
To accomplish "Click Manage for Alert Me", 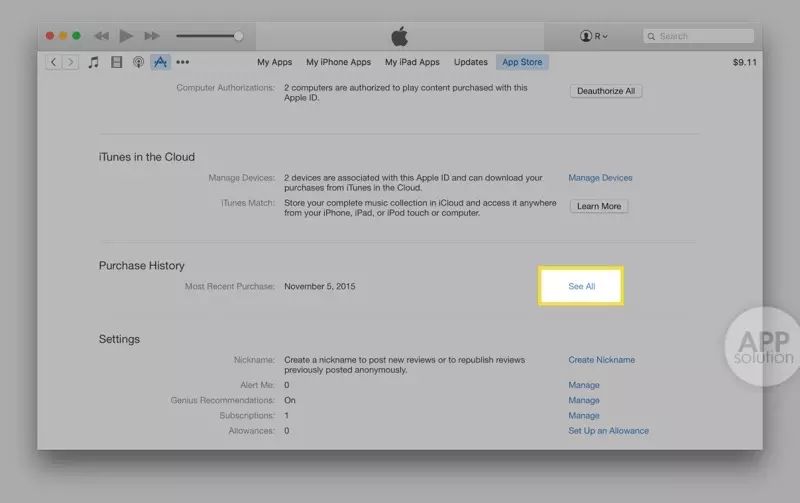I will pyautogui.click(x=584, y=385).
